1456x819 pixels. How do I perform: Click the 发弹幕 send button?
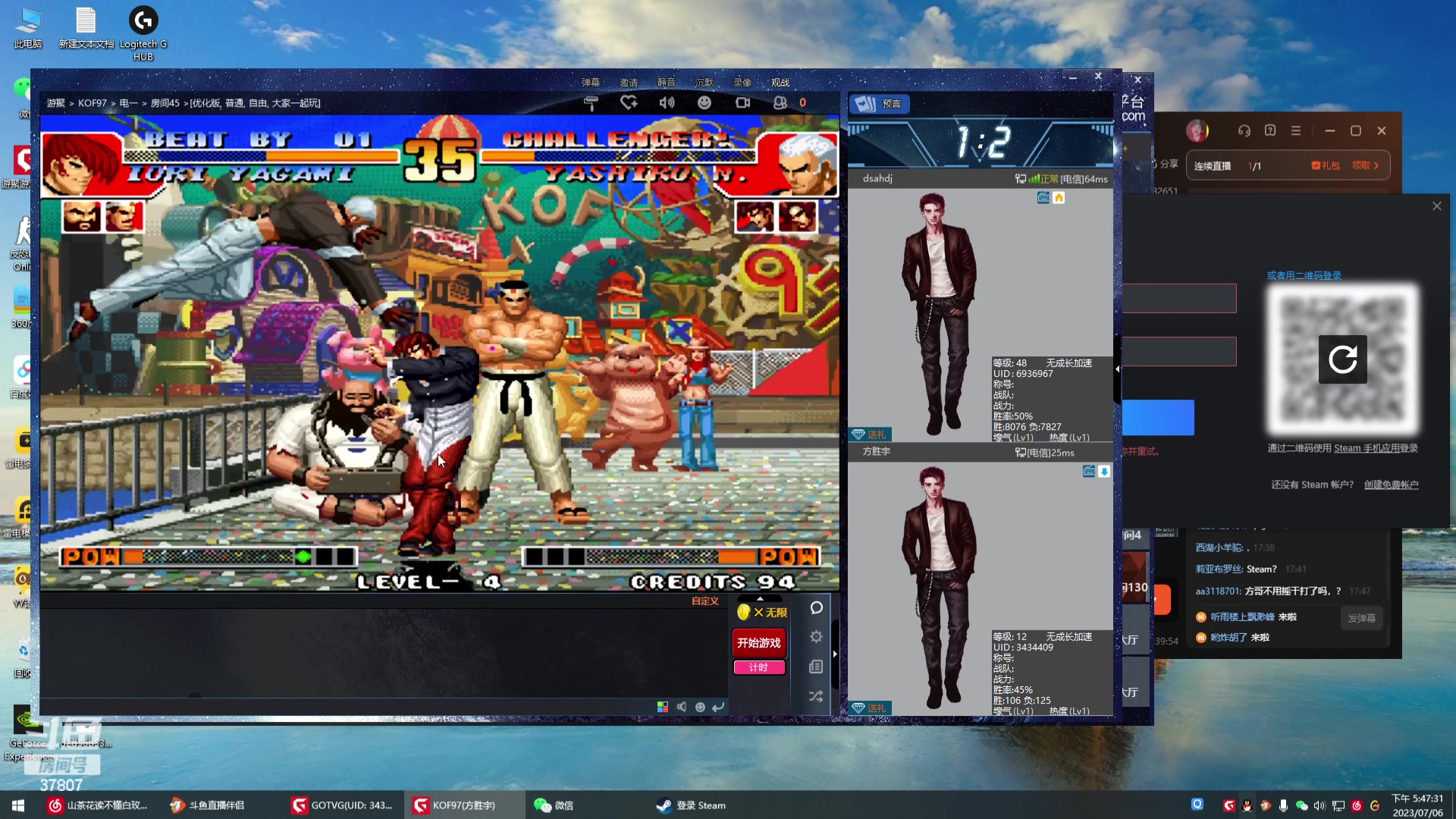[1362, 619]
